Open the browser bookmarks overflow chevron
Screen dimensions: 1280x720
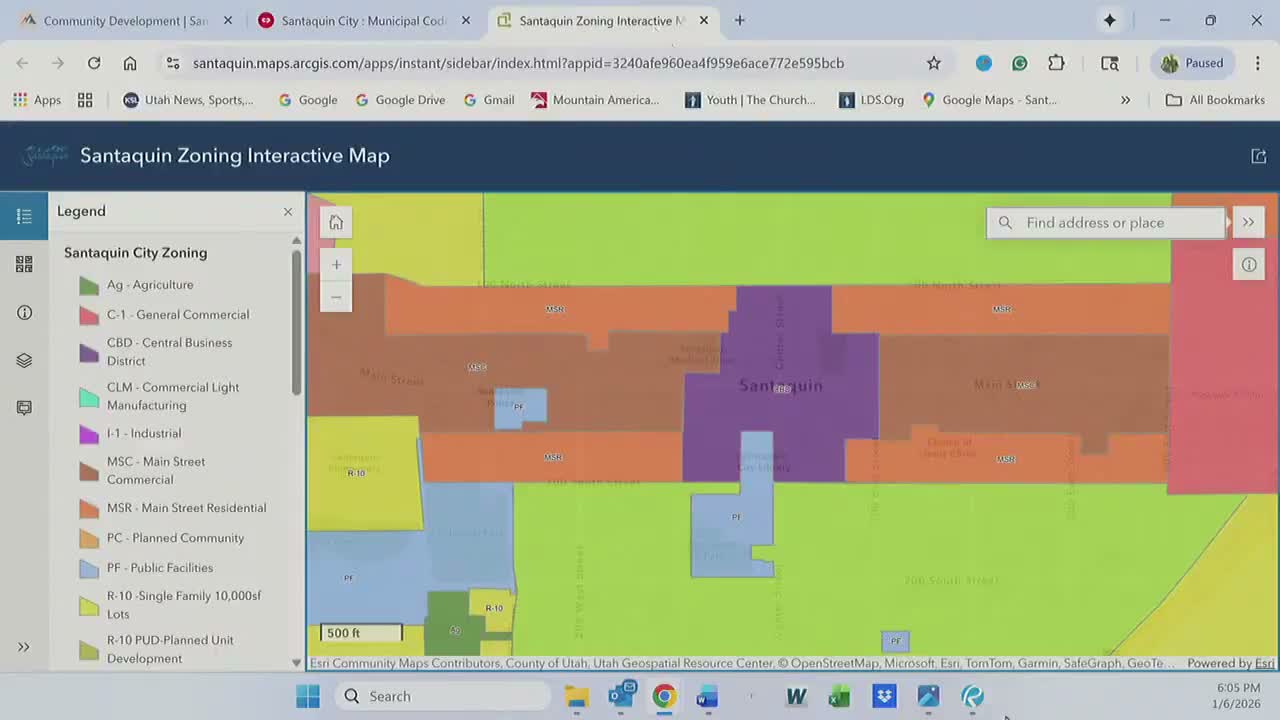point(1125,100)
